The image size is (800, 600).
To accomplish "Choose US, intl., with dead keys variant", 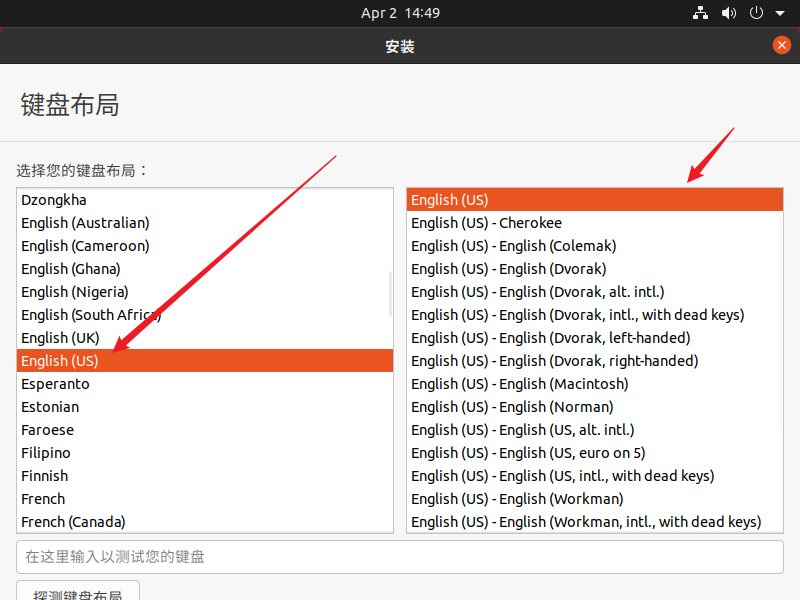I will coord(595,476).
